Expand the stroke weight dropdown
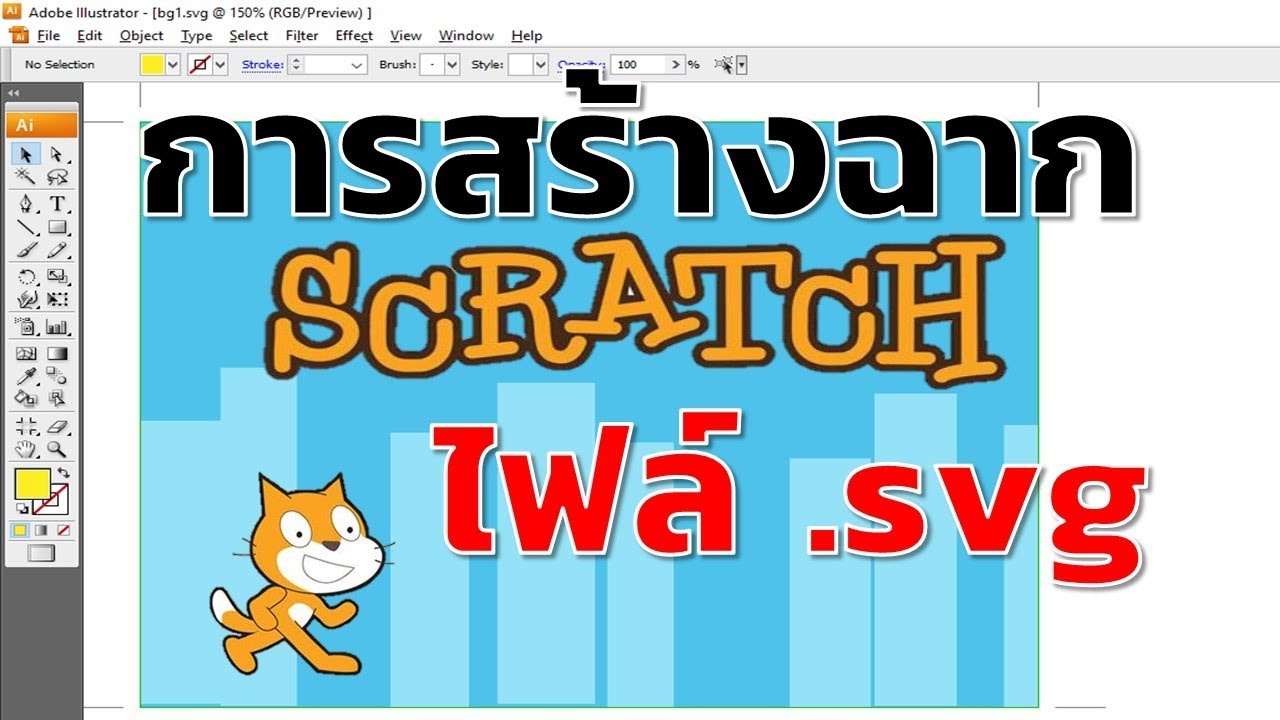 pos(358,65)
